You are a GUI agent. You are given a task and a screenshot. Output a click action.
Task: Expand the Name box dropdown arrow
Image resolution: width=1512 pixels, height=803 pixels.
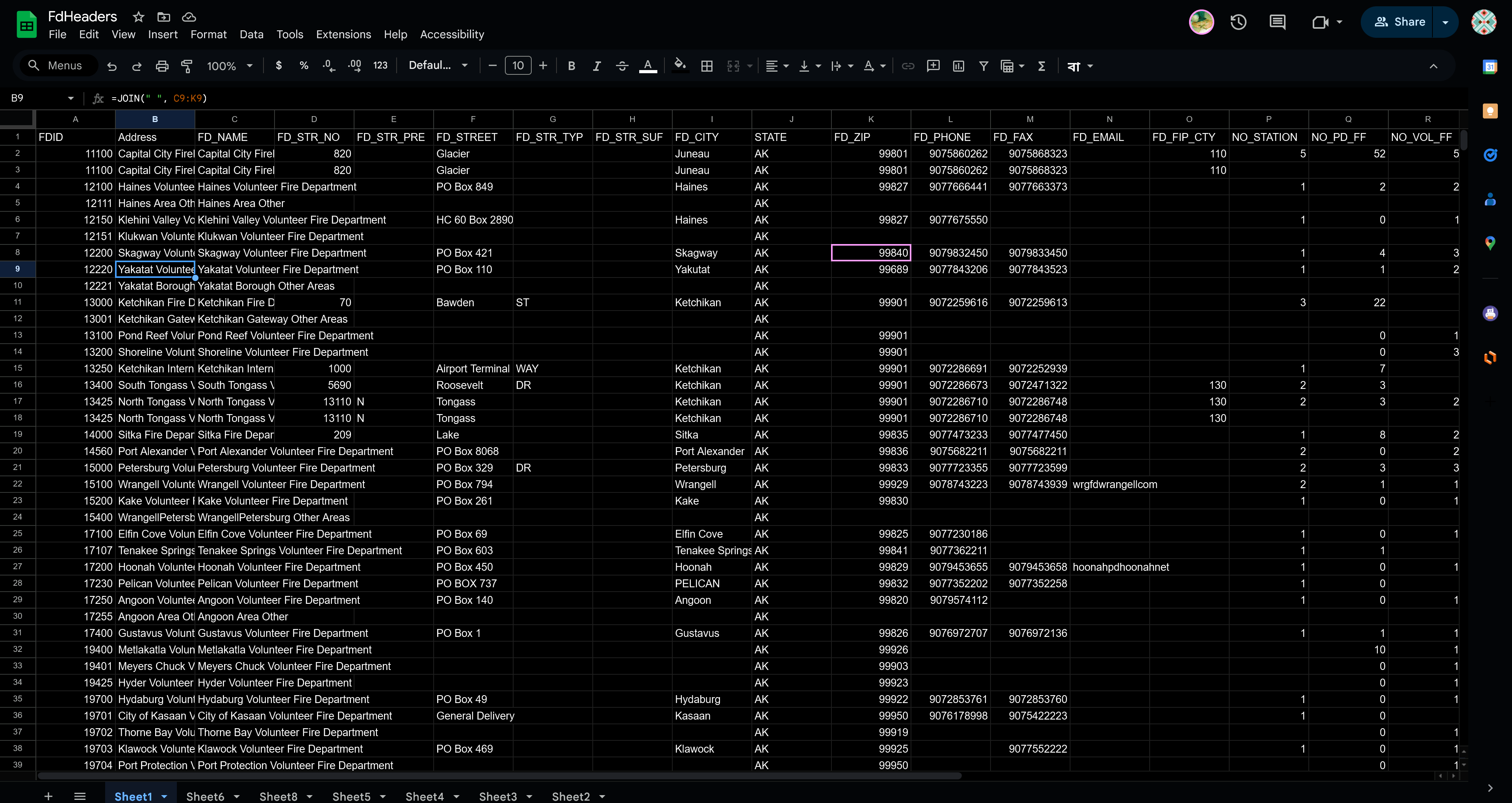click(70, 98)
